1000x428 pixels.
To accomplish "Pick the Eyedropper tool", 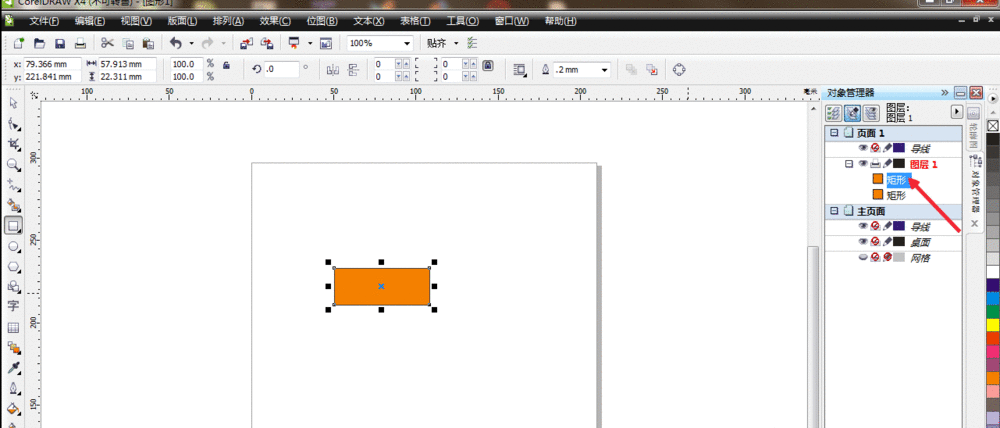I will (14, 368).
